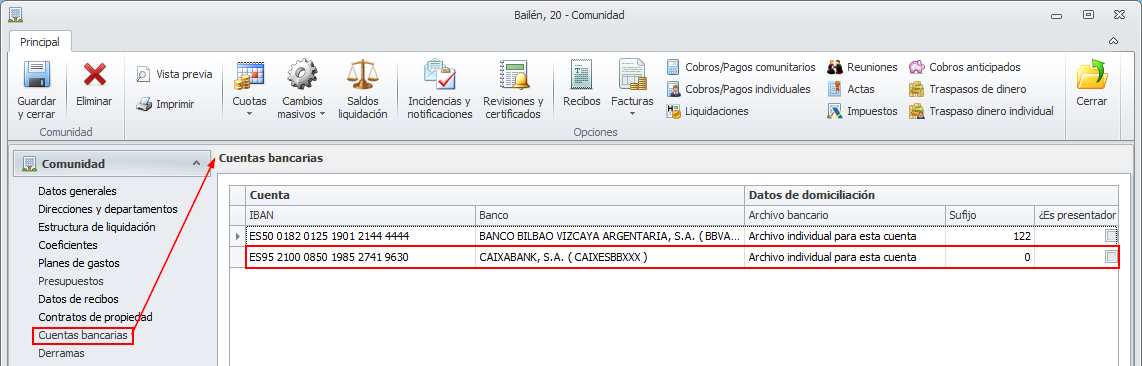Viewport: 1142px width, 366px height.
Task: Open Impuestos
Action: (862, 111)
